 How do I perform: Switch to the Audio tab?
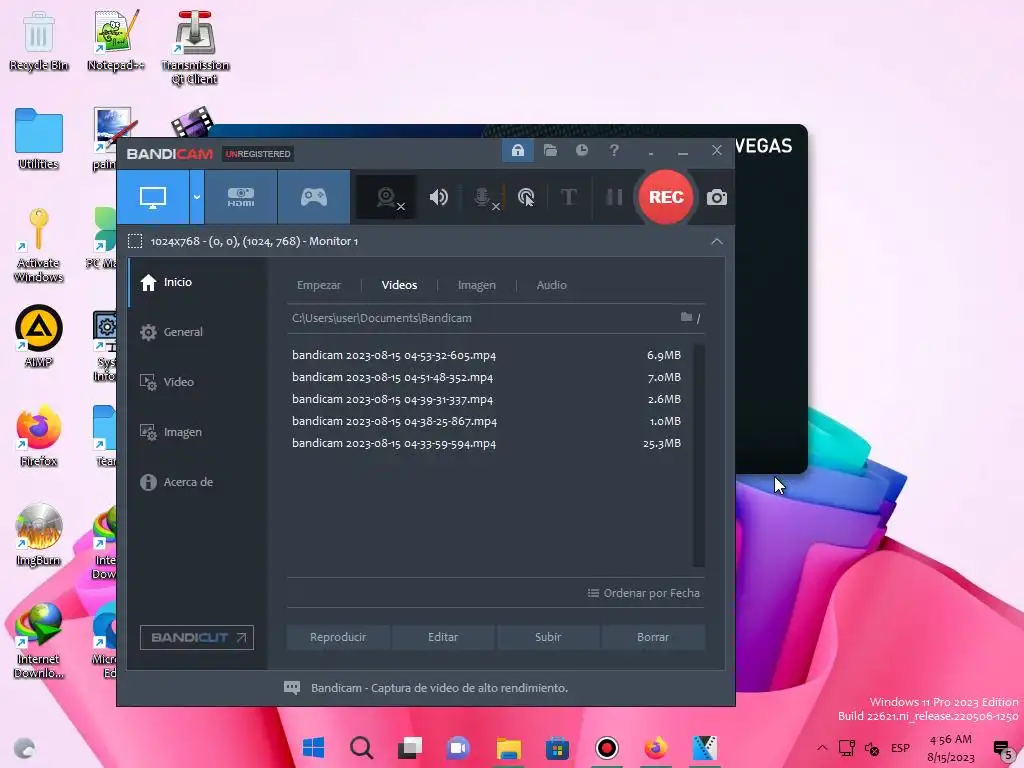point(551,285)
